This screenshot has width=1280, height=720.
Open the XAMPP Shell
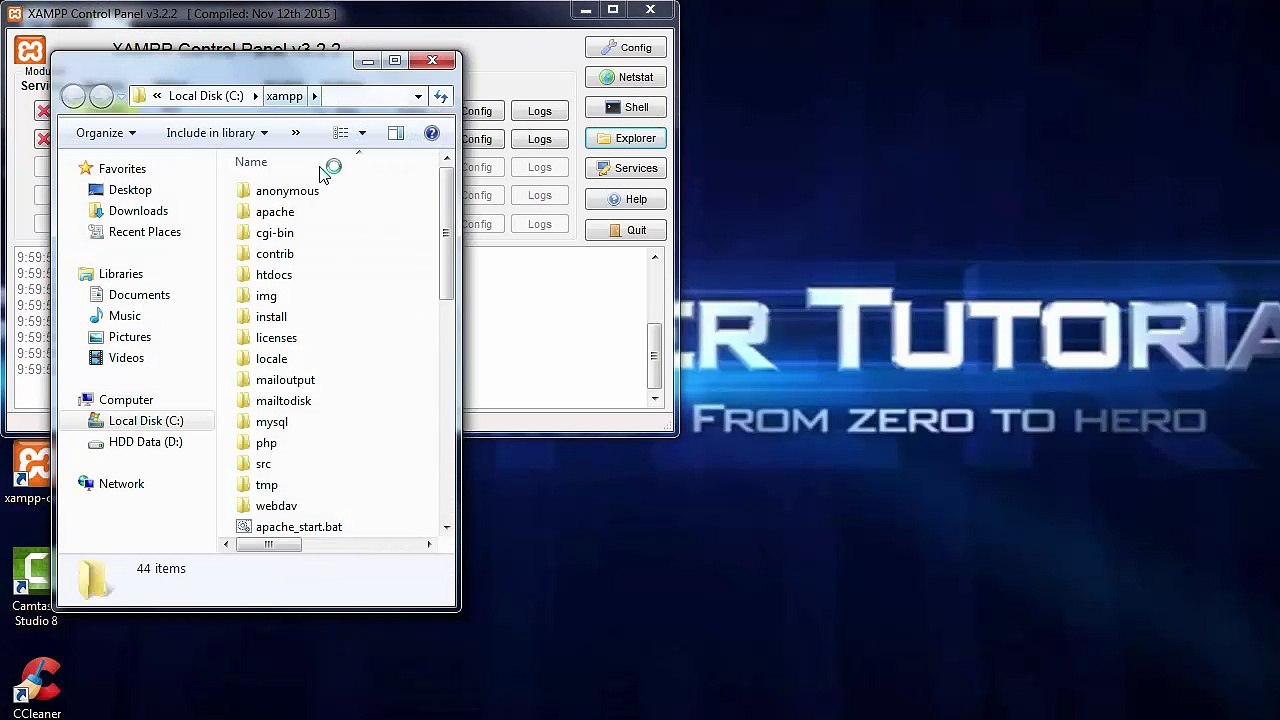point(625,108)
